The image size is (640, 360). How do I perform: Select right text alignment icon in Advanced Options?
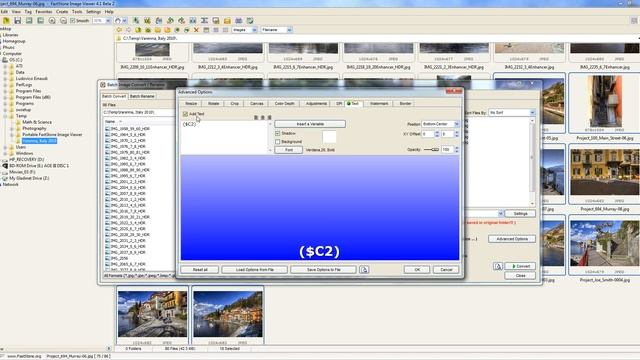tap(269, 118)
